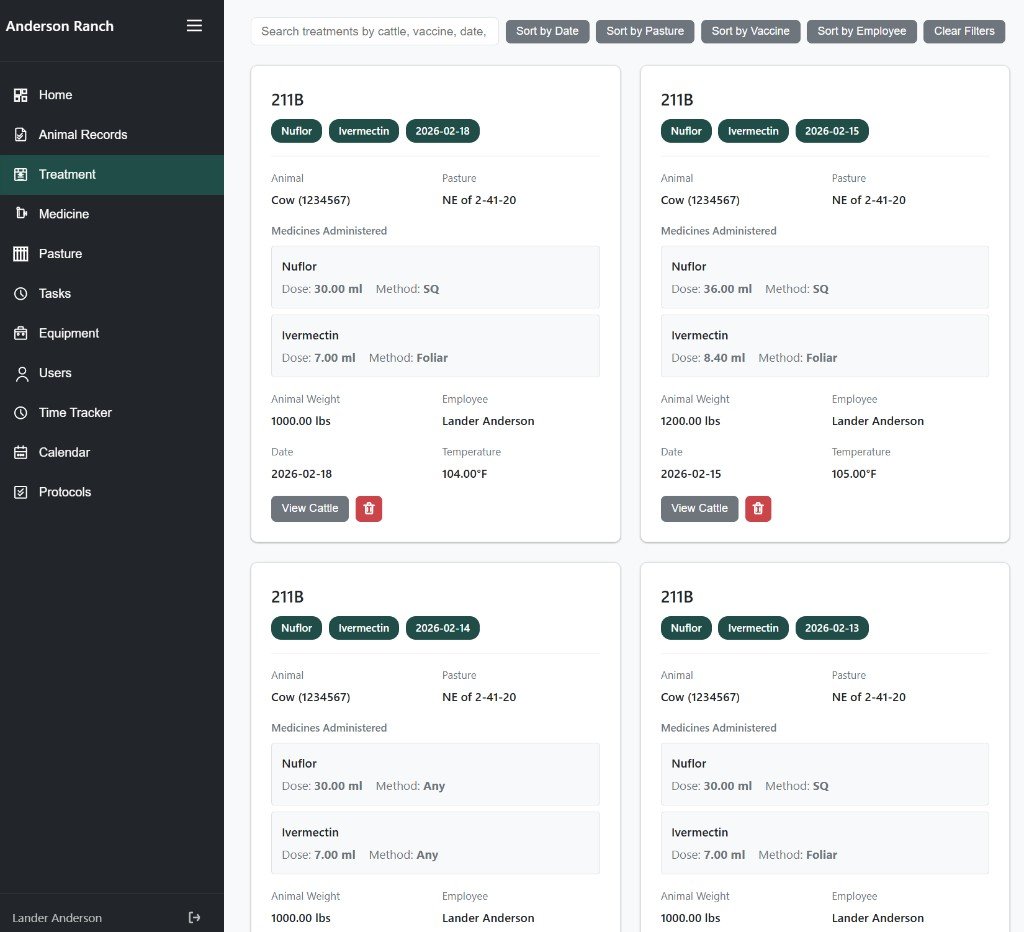Click the Equipment icon in sidebar

[x=20, y=333]
